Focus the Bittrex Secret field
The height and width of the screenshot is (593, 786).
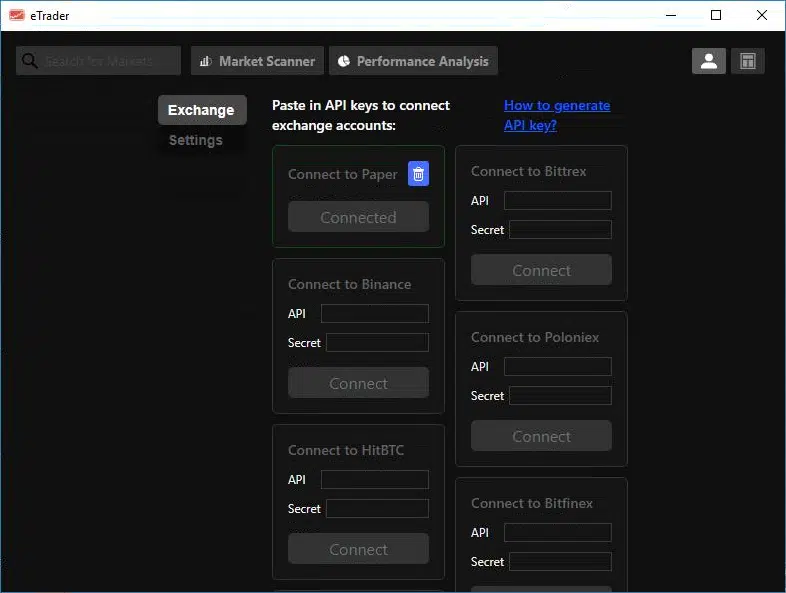[x=560, y=230]
